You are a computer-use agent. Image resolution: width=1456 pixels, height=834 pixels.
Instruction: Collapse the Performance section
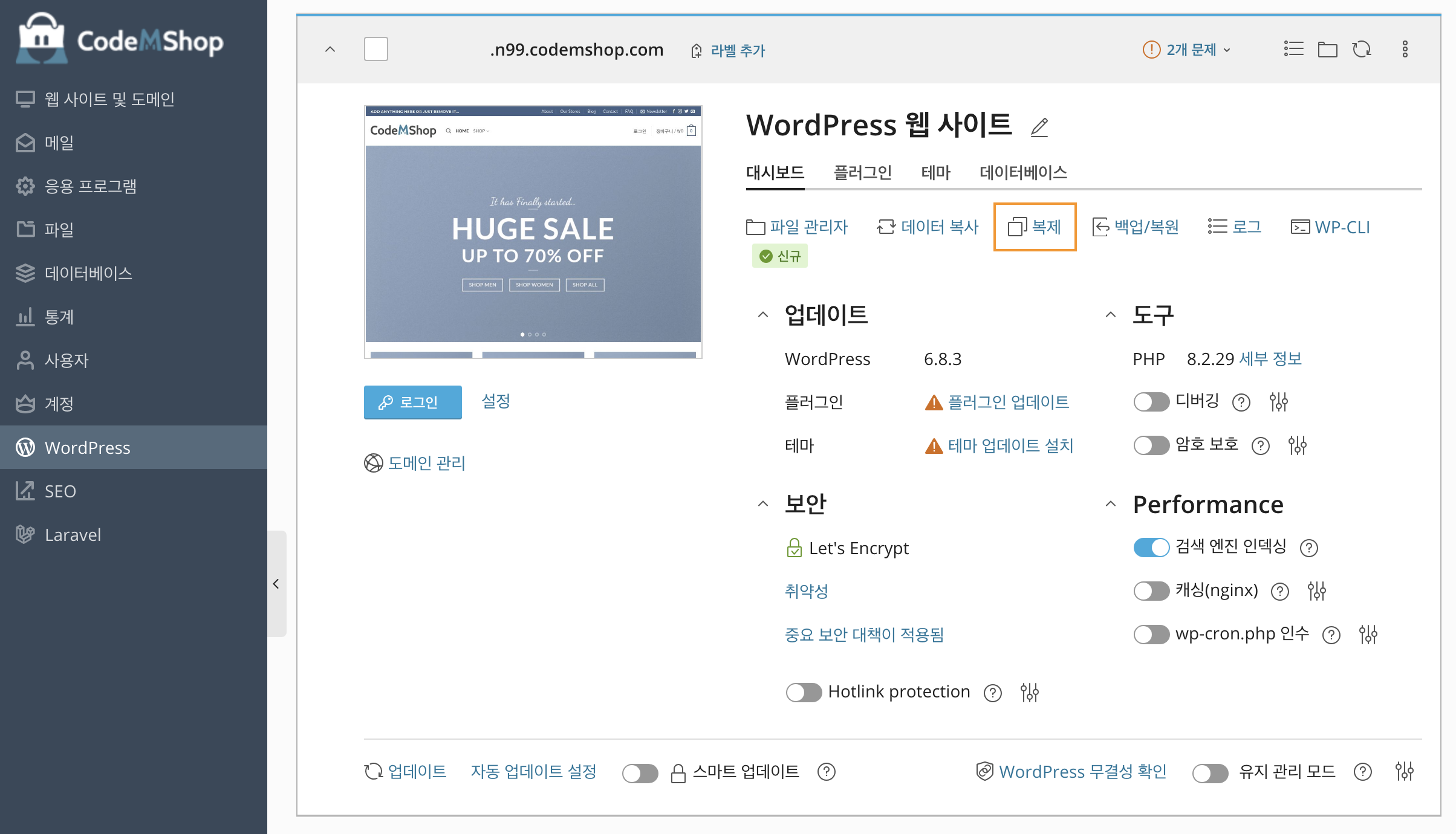[1110, 504]
